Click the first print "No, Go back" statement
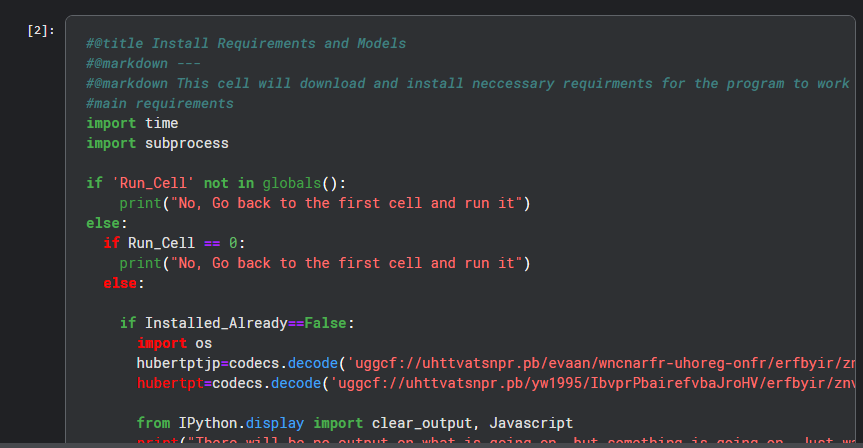863x448 pixels. coord(325,203)
